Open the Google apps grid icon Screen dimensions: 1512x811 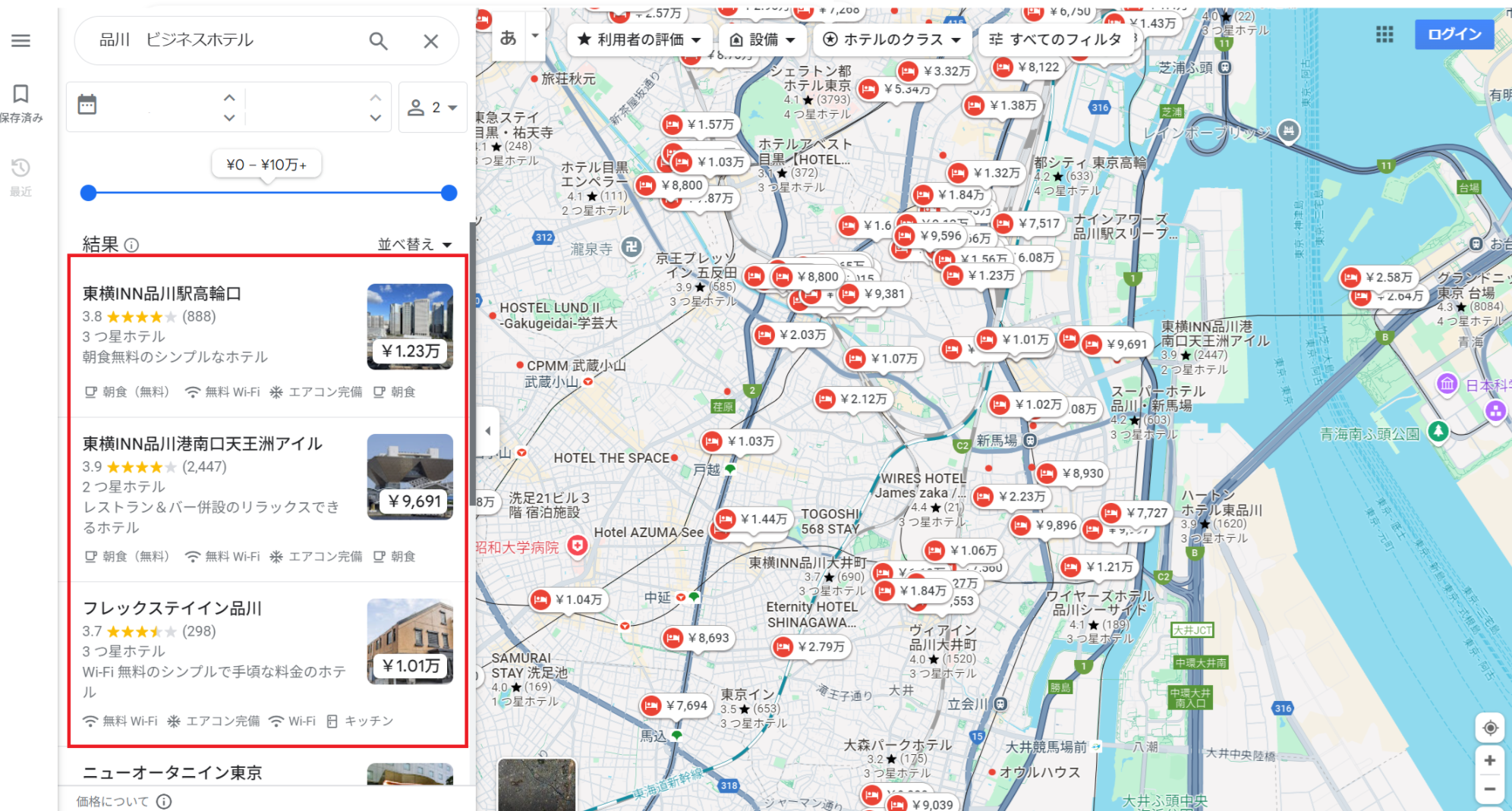(x=1384, y=34)
